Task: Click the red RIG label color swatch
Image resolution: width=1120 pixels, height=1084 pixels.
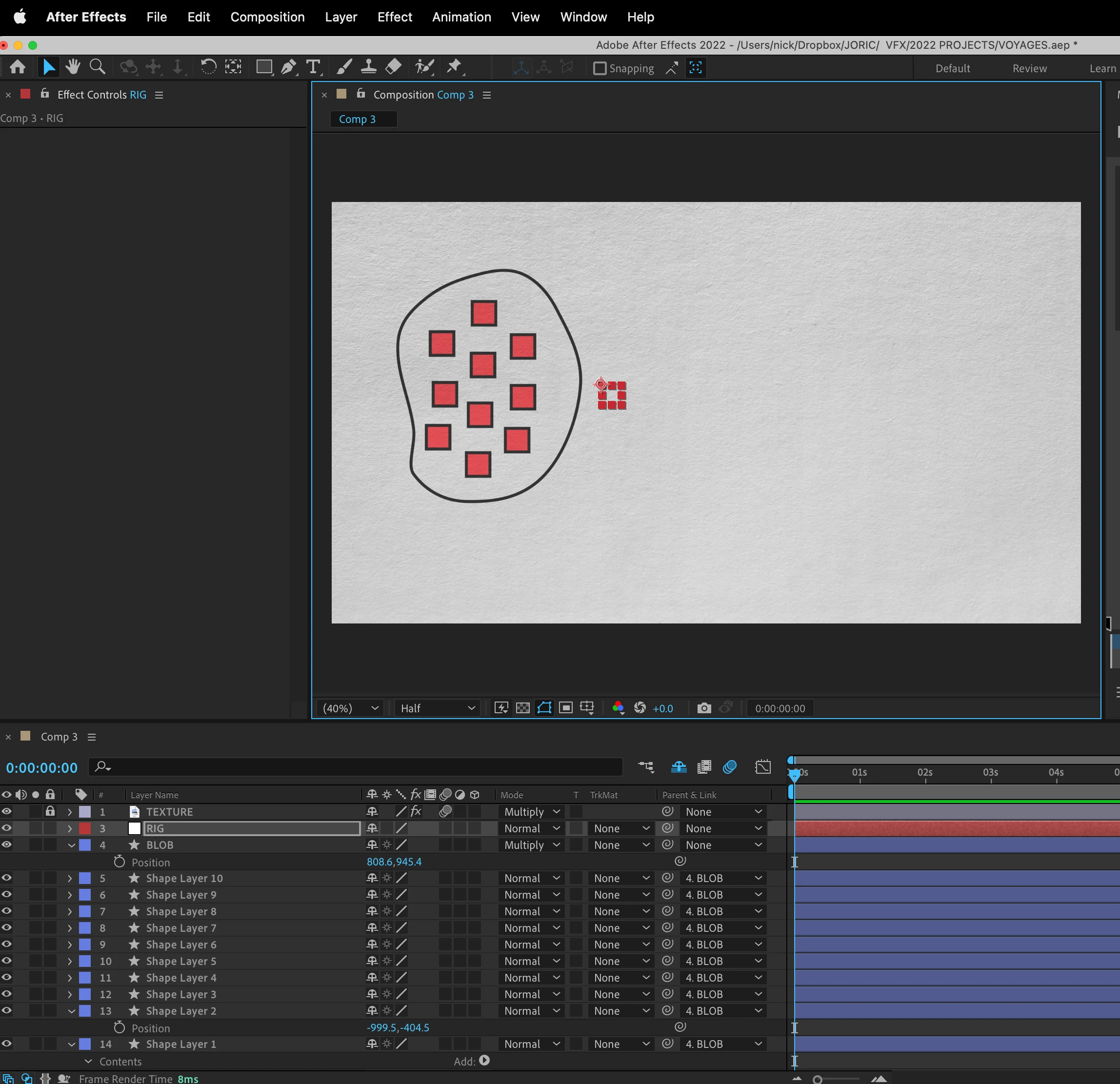Action: click(x=84, y=828)
